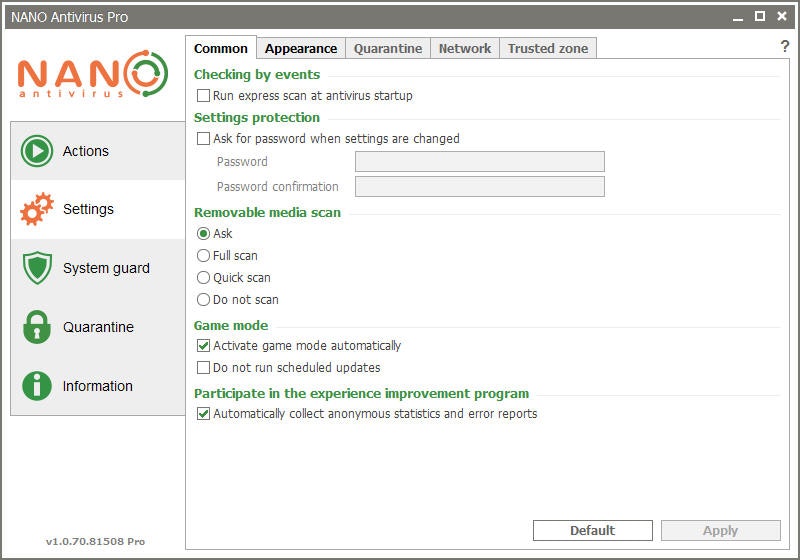Screen dimensions: 800x560
Task: Click the System guard shield icon
Action: tap(37, 268)
